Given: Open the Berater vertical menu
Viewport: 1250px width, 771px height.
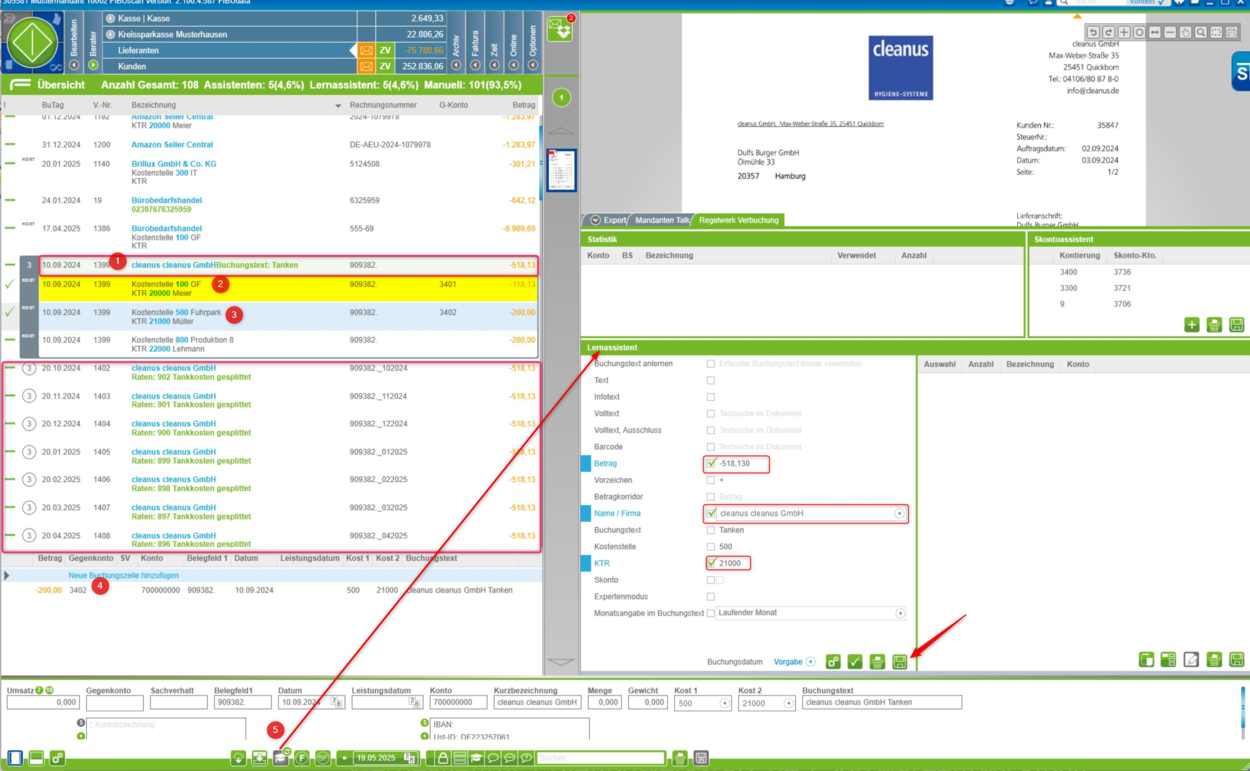Looking at the screenshot, I should click(x=93, y=42).
